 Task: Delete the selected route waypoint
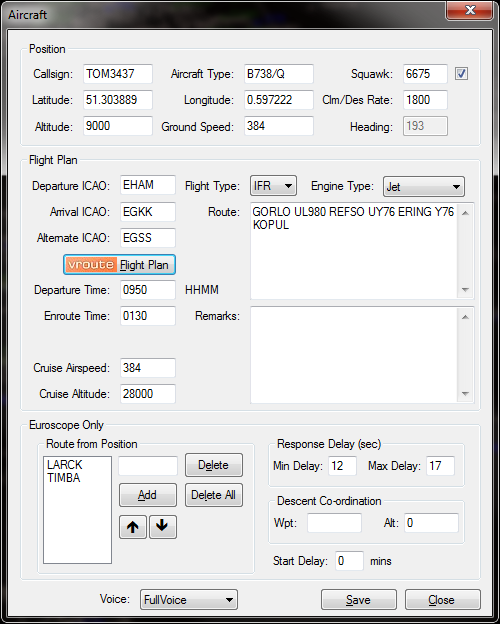(x=214, y=465)
